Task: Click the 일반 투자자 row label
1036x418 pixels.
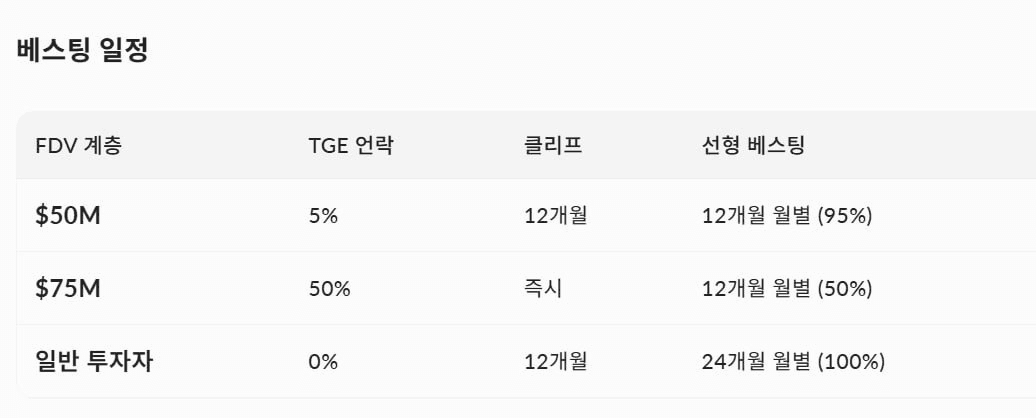Action: click(x=94, y=361)
